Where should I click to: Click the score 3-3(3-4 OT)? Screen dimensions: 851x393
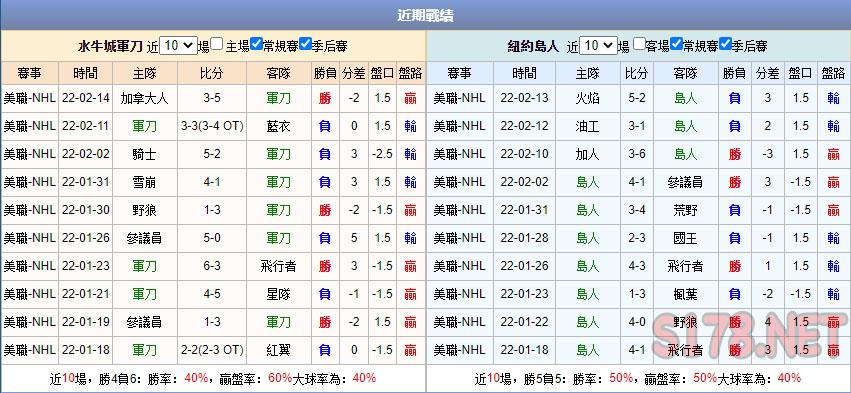(212, 126)
